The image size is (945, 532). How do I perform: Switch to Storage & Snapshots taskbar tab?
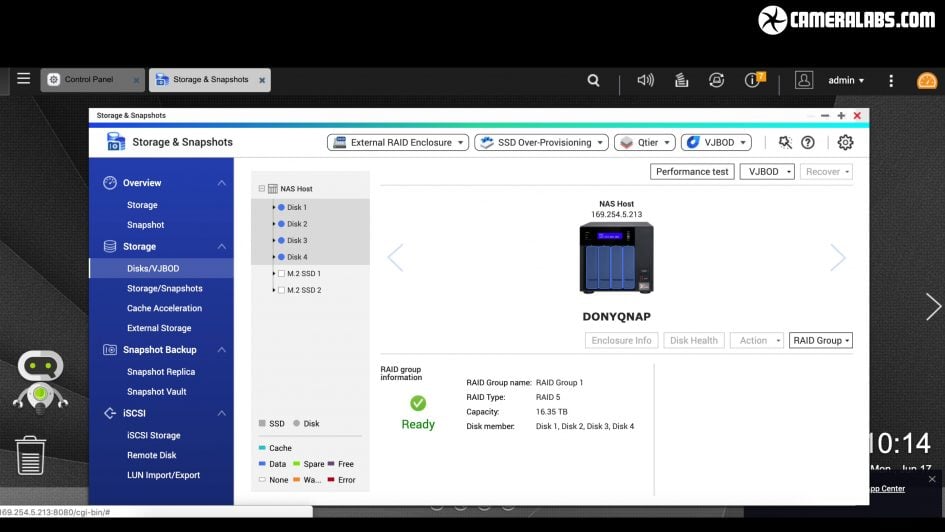(x=210, y=80)
